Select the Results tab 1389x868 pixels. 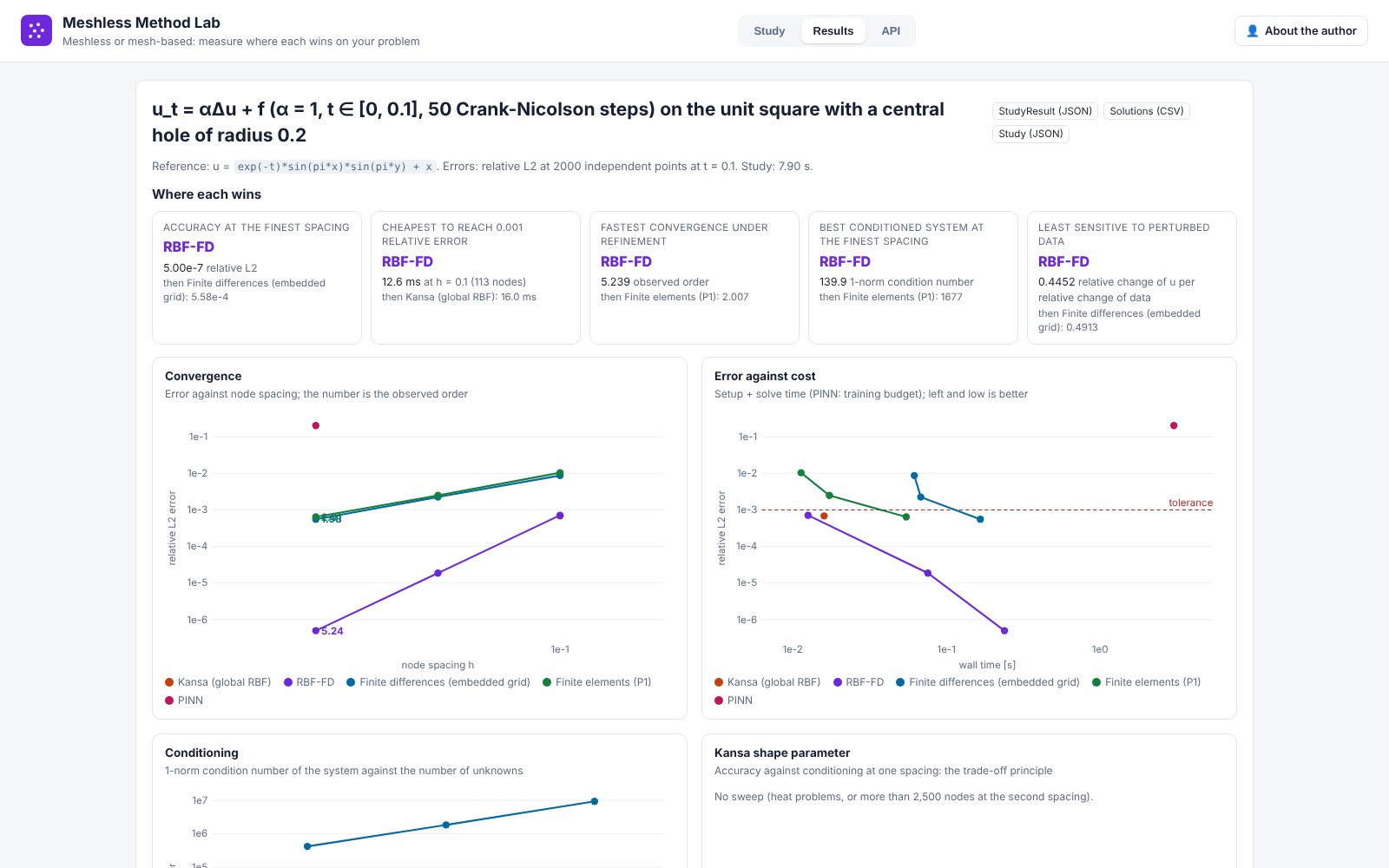[833, 31]
